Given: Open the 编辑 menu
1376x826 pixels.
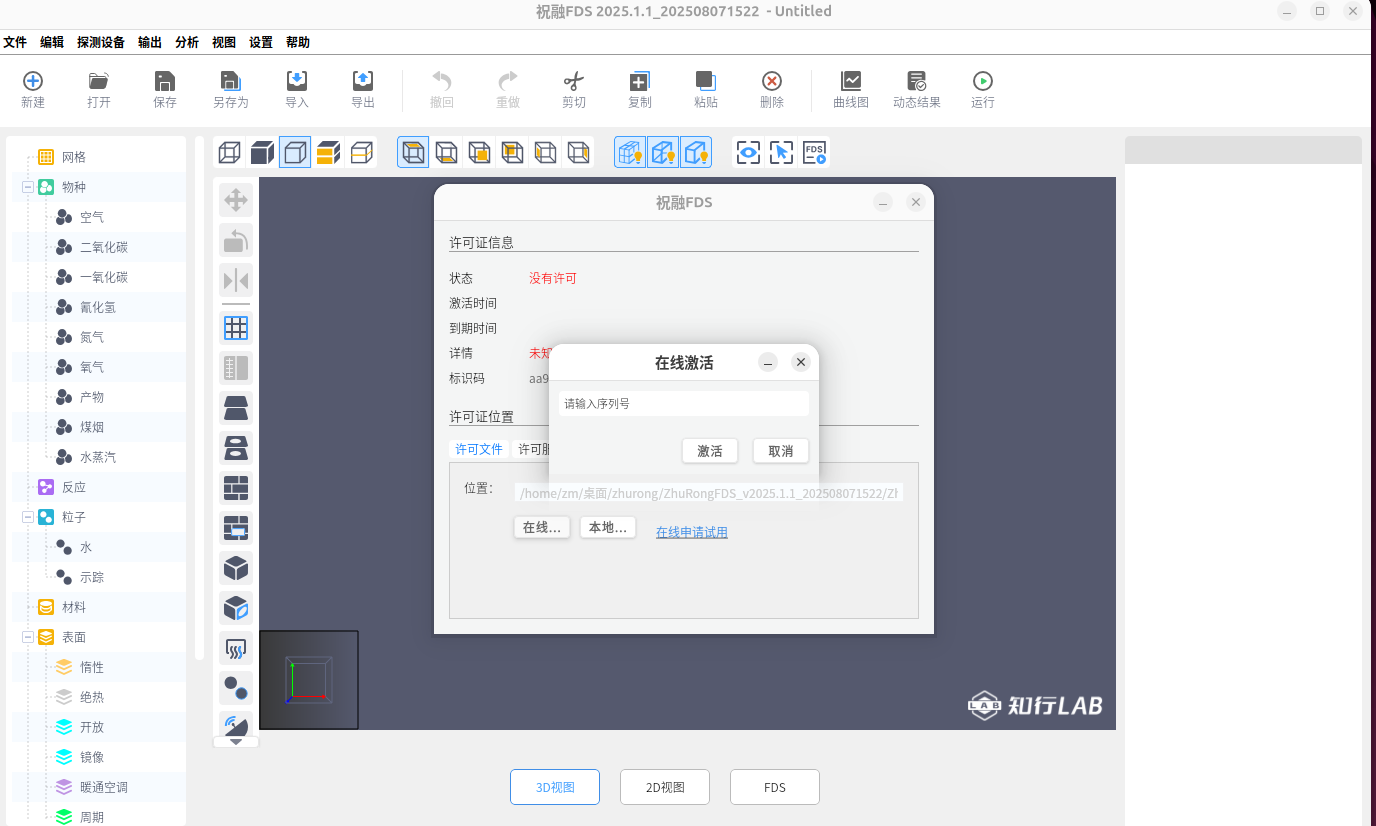Looking at the screenshot, I should coord(52,42).
